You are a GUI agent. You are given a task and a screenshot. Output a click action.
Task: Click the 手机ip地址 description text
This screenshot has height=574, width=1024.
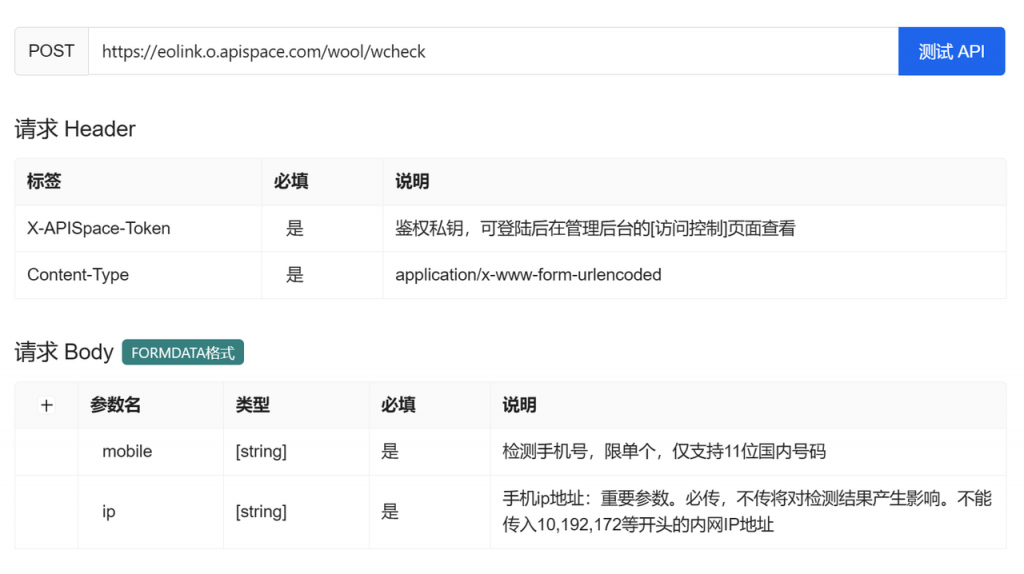point(747,511)
